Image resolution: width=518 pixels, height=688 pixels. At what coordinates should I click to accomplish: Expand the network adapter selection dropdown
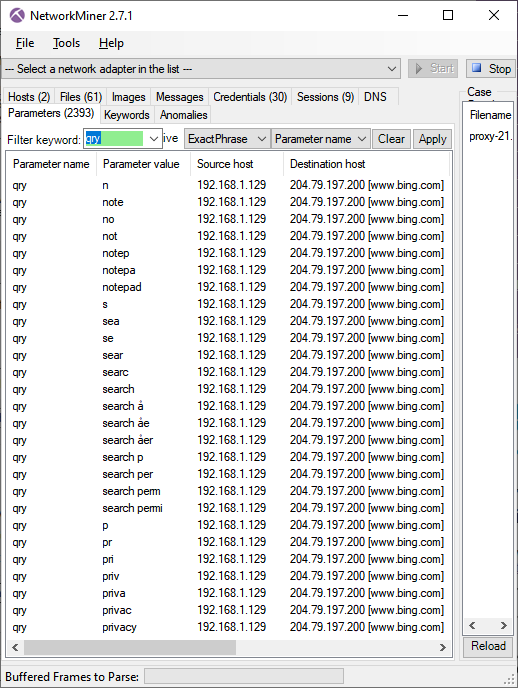coord(391,69)
